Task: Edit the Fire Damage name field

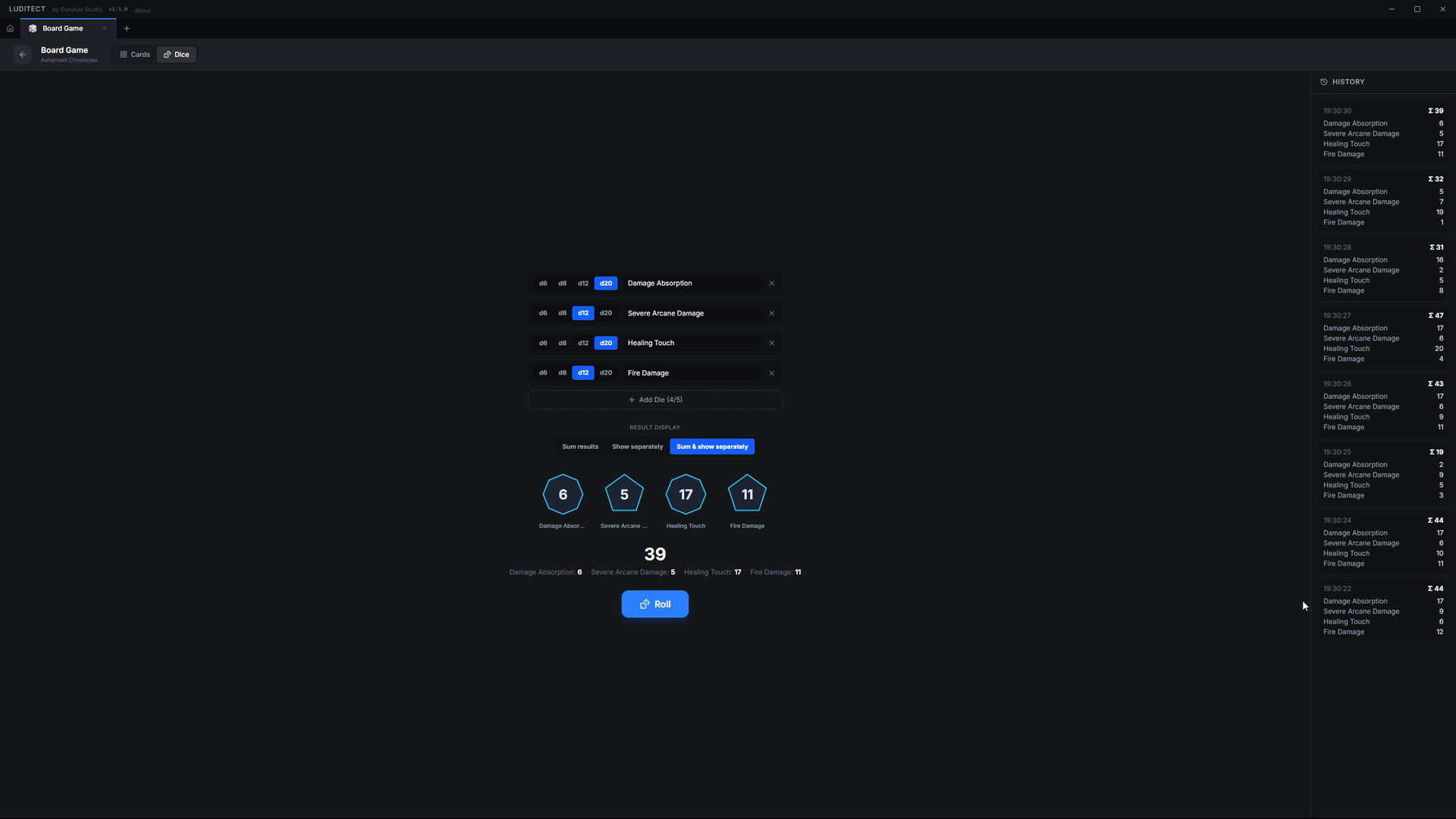Action: 692,373
